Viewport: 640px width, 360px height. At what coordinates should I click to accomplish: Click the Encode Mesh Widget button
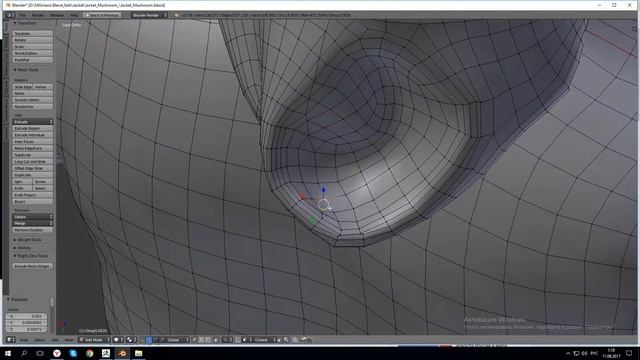pyautogui.click(x=32, y=266)
